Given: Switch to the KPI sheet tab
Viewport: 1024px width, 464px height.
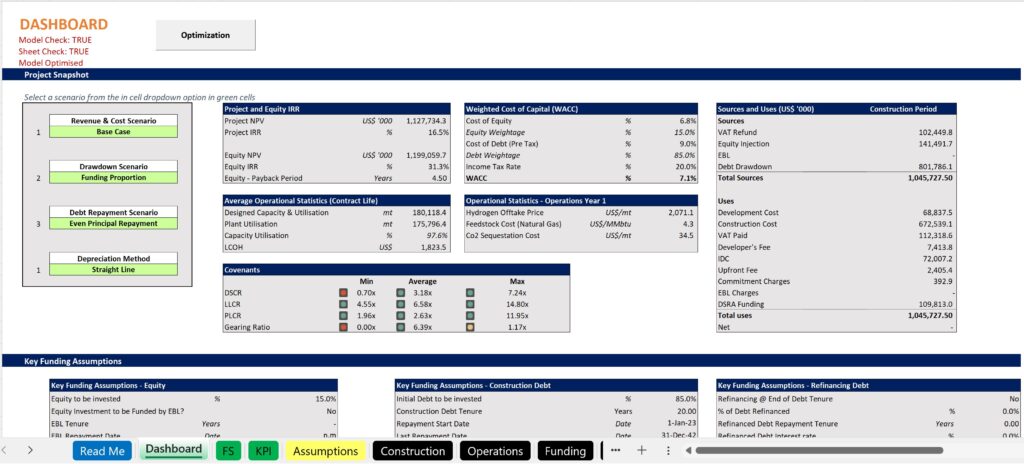Looking at the screenshot, I should coord(263,451).
